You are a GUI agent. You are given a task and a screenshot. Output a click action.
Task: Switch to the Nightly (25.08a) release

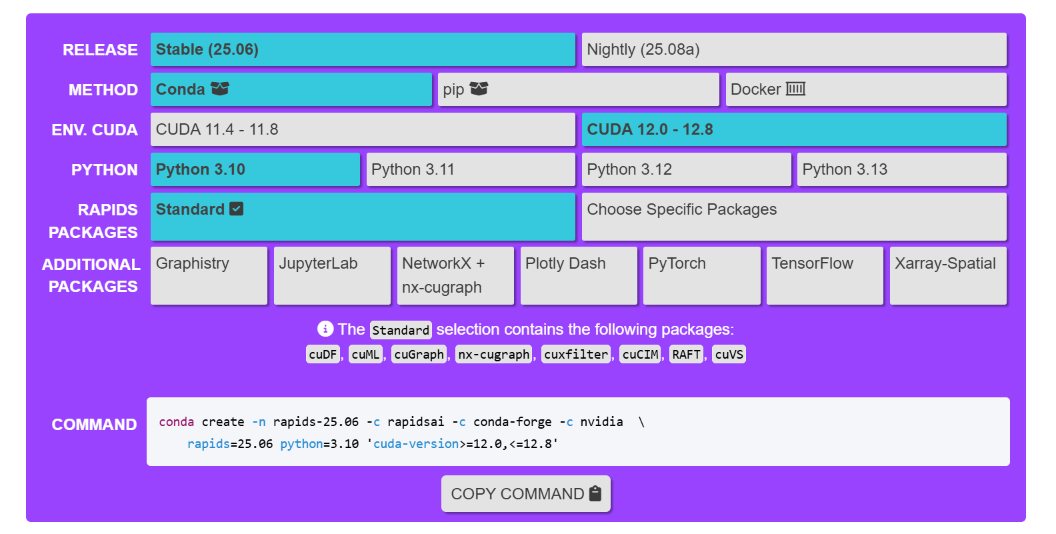coord(794,49)
